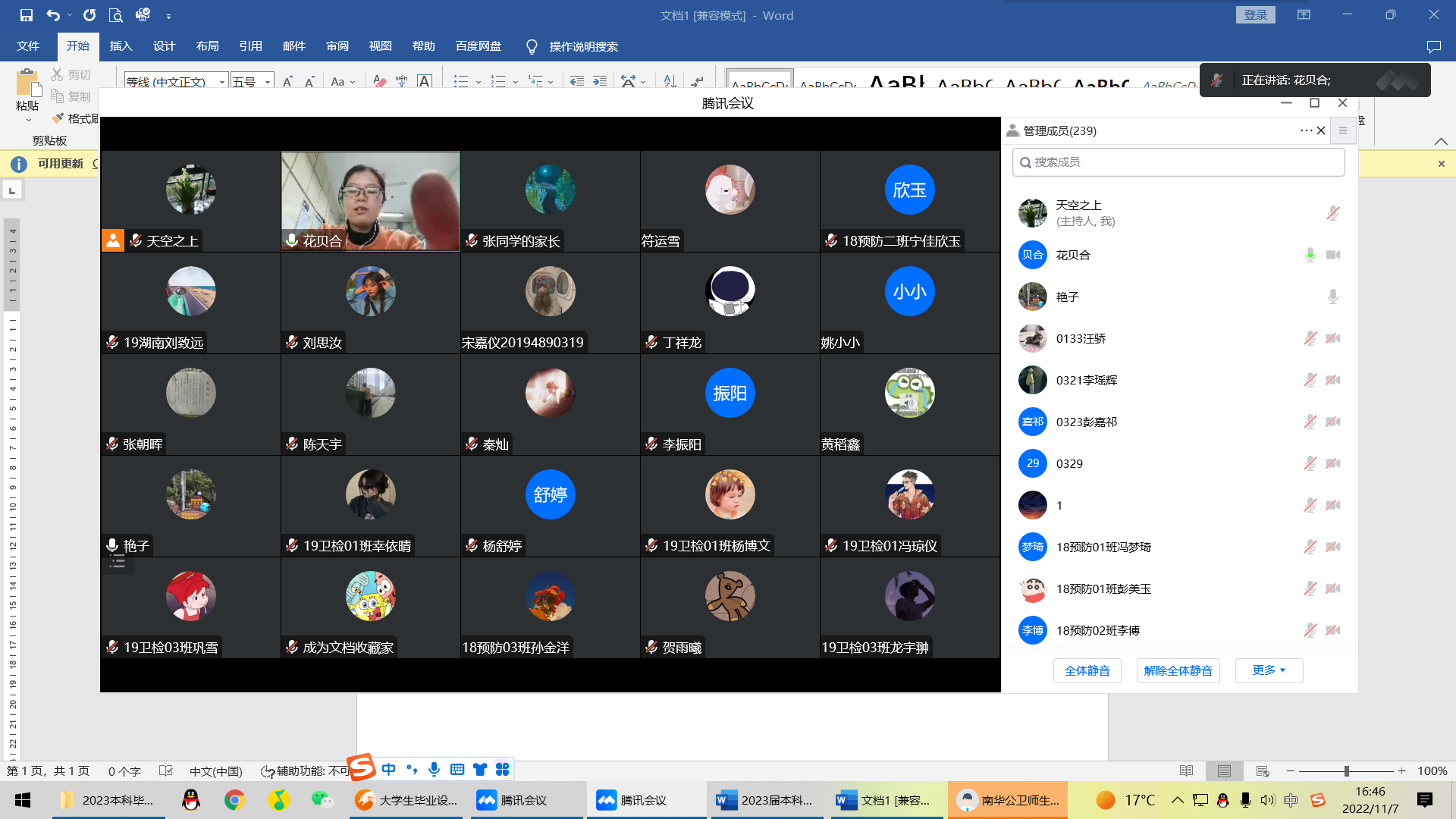The image size is (1456, 819).
Task: Open the 插入 ribbon tab
Action: 121,46
